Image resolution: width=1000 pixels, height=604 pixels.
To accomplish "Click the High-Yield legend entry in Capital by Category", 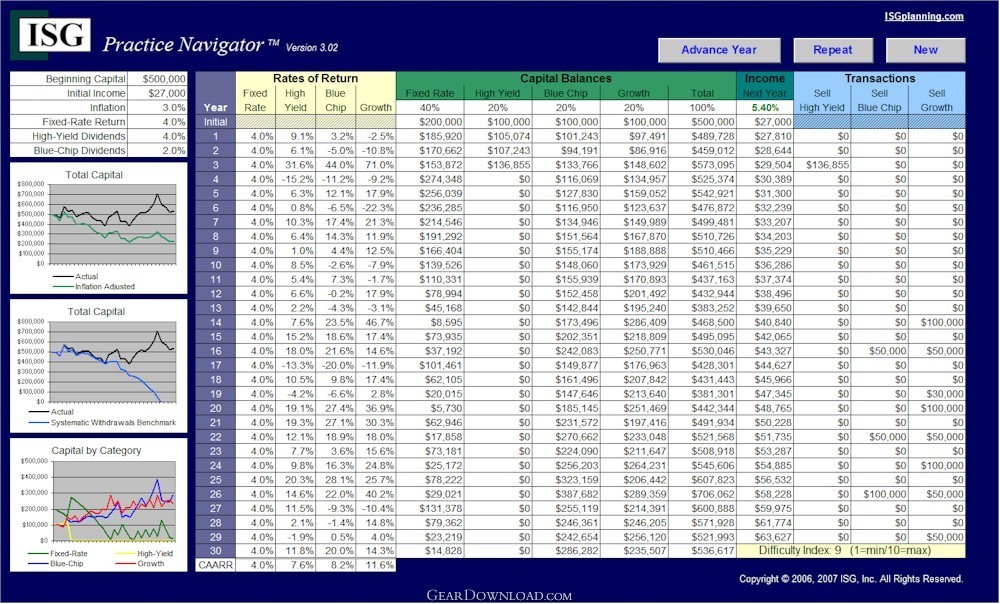I will tap(145, 554).
